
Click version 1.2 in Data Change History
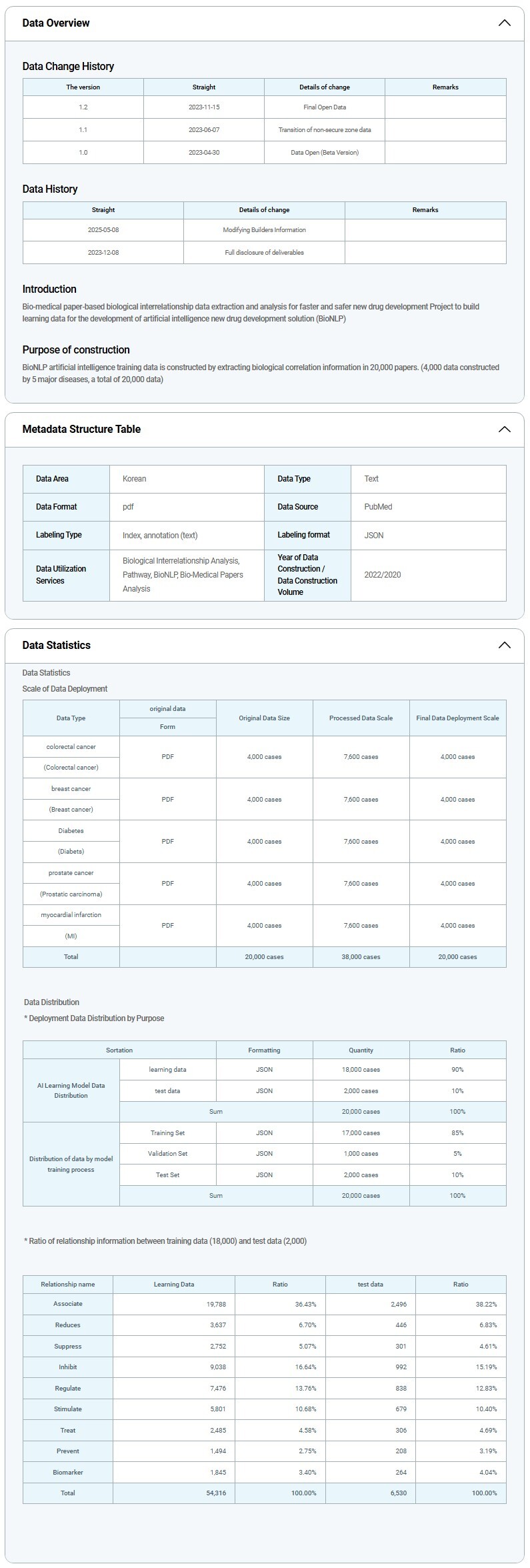point(83,107)
